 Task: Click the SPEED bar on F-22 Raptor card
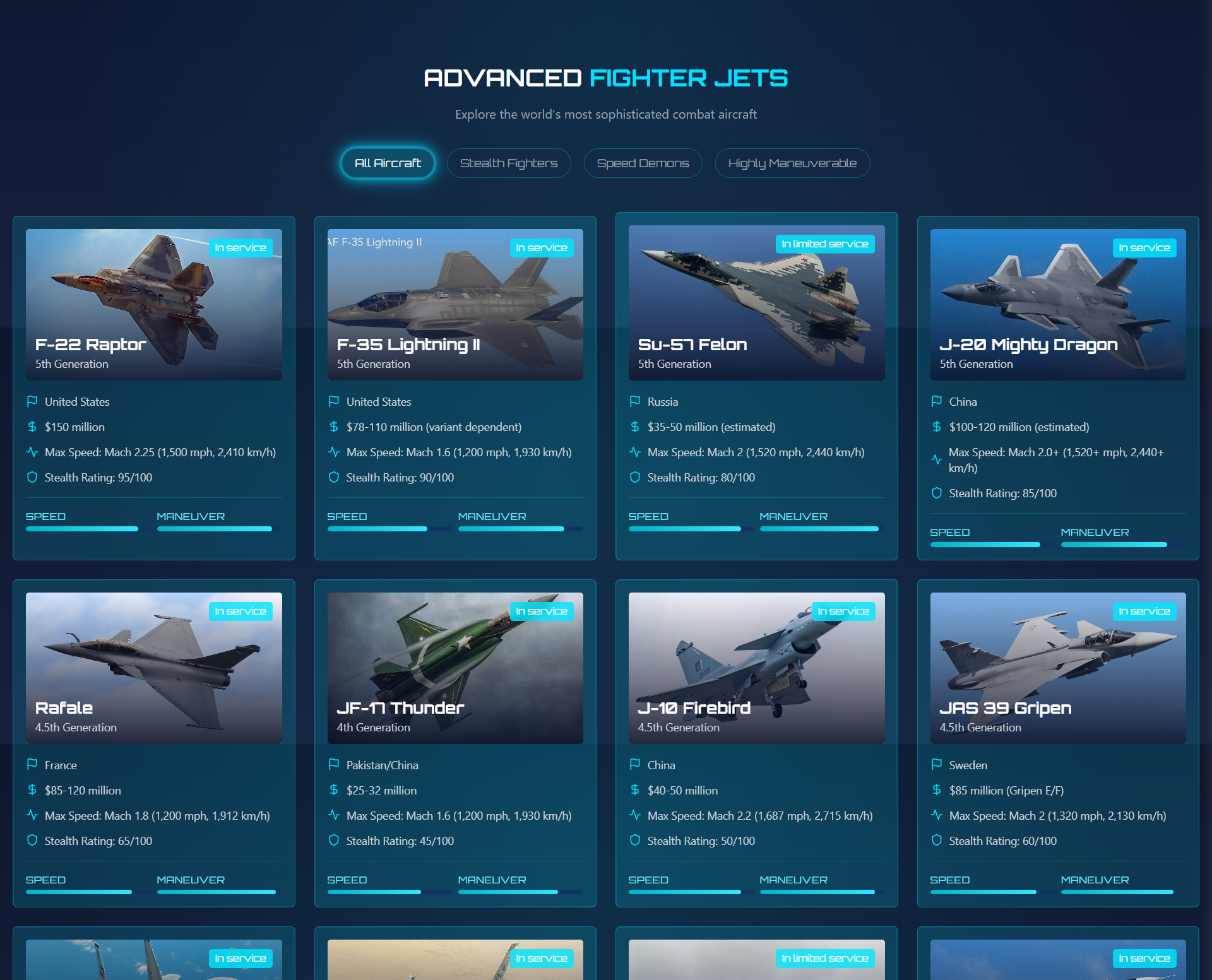(x=88, y=529)
